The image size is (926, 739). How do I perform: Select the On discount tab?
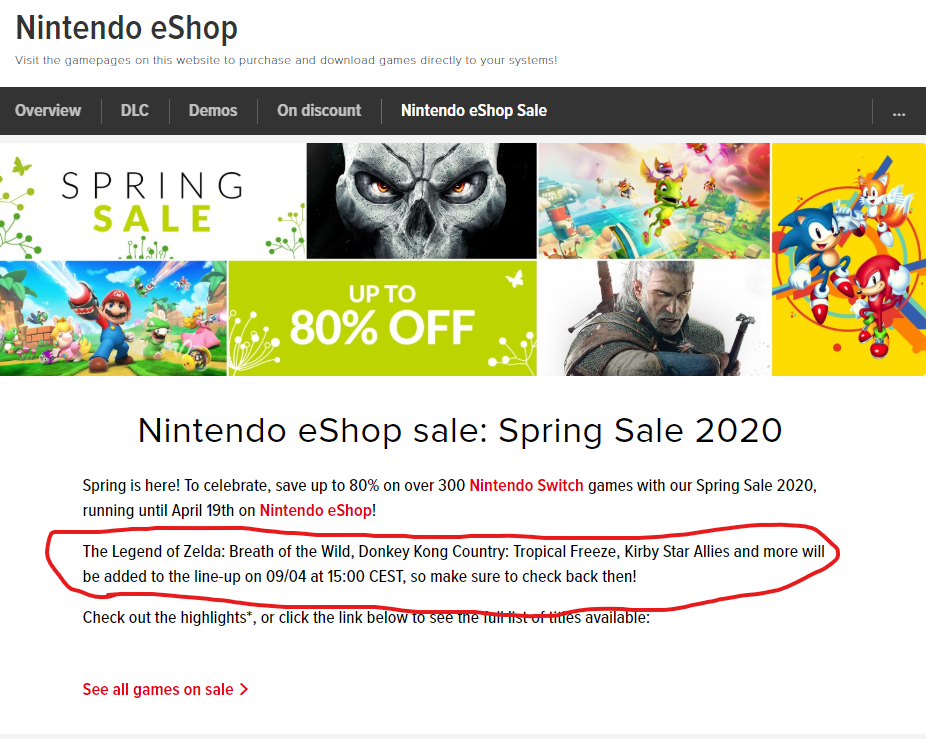319,111
